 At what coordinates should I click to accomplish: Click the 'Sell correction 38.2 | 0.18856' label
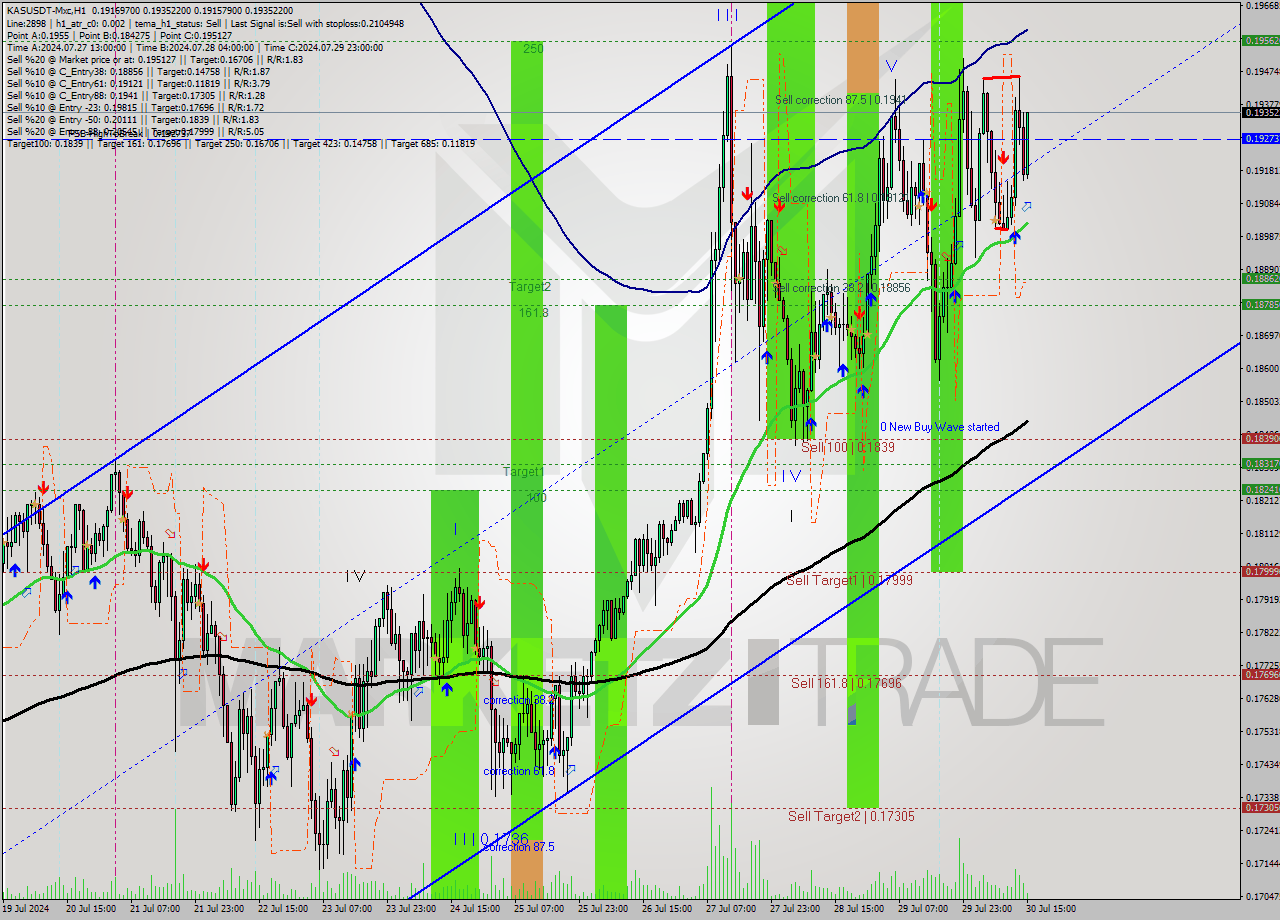pos(842,288)
